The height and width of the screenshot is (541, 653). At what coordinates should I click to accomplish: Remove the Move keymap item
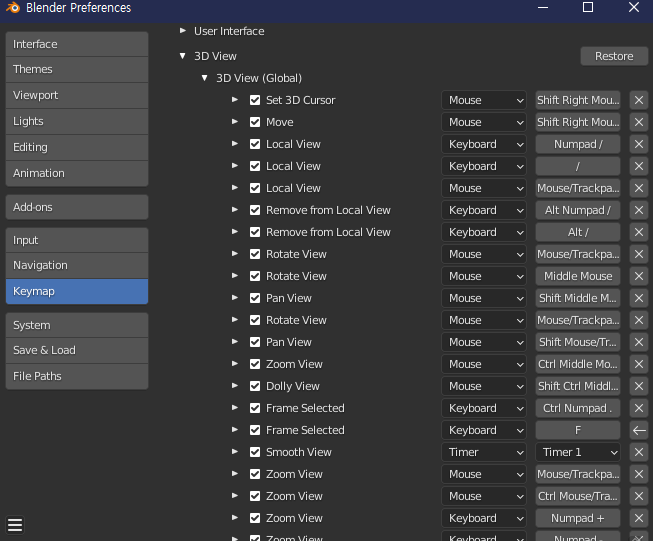638,122
